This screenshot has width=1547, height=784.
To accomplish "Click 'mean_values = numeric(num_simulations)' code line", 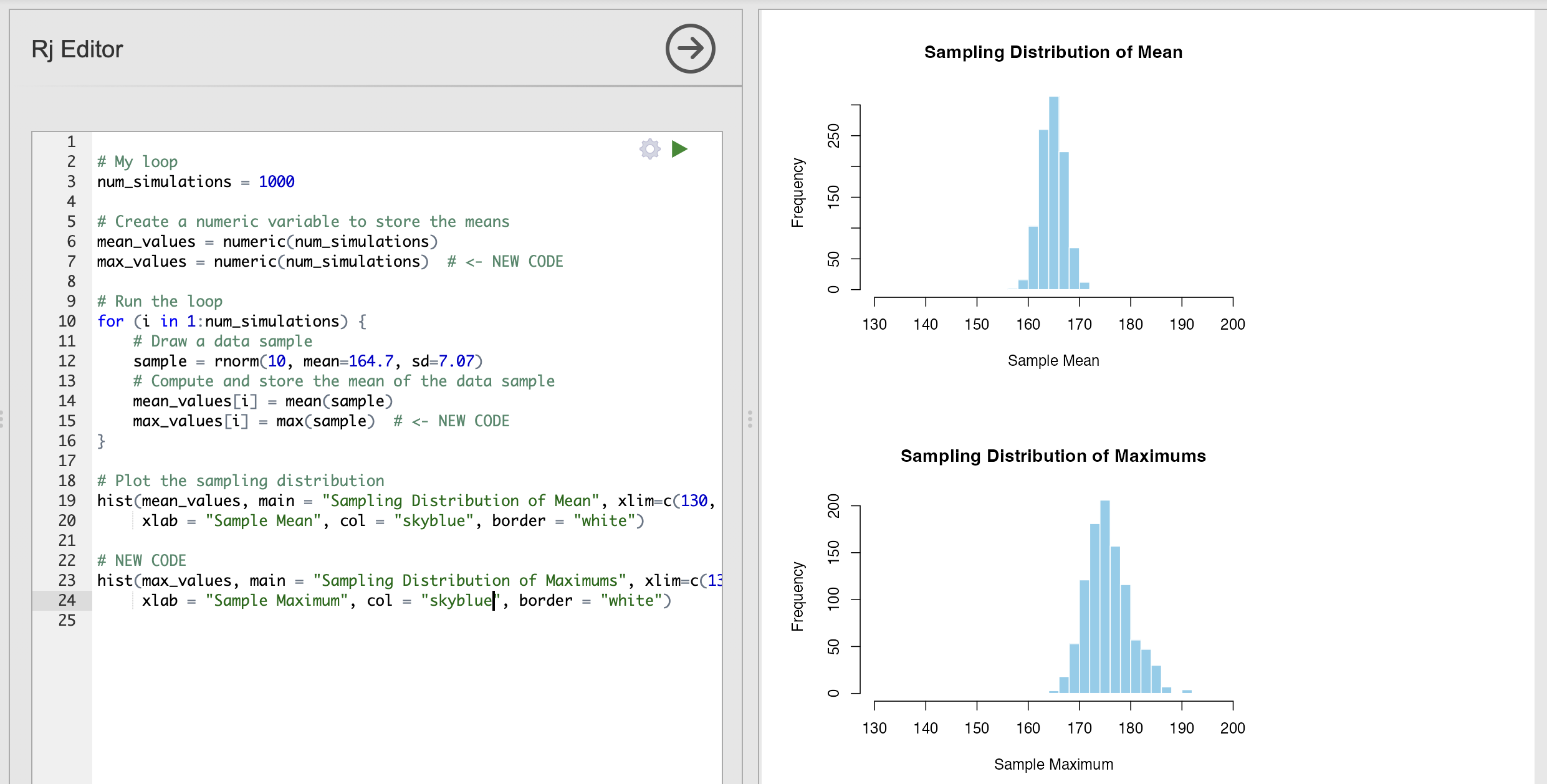I will tap(267, 242).
